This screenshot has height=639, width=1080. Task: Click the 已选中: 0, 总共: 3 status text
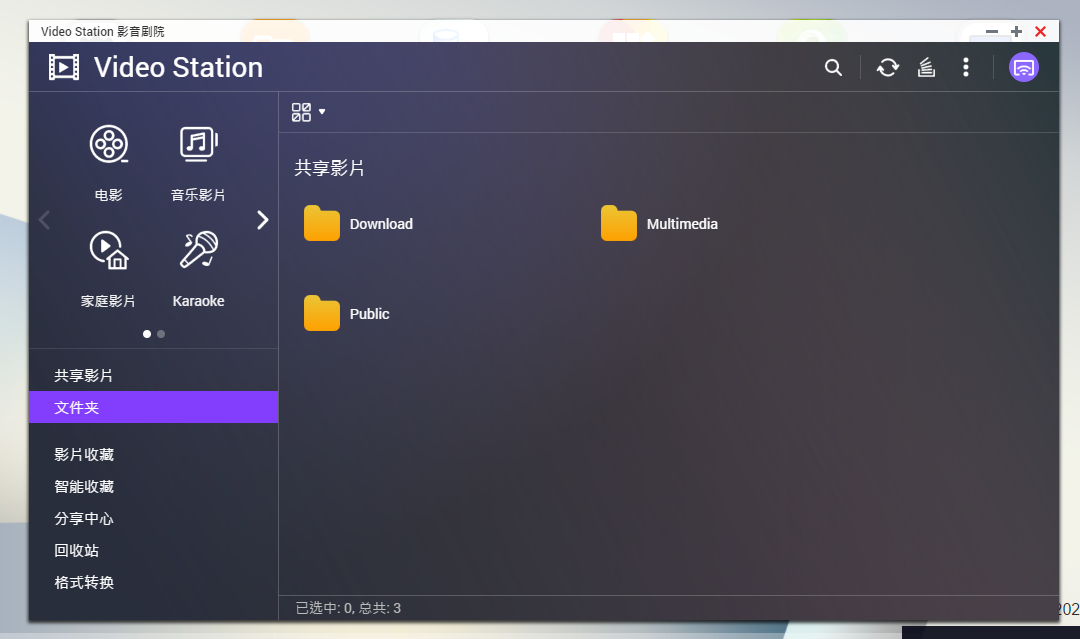coord(348,608)
